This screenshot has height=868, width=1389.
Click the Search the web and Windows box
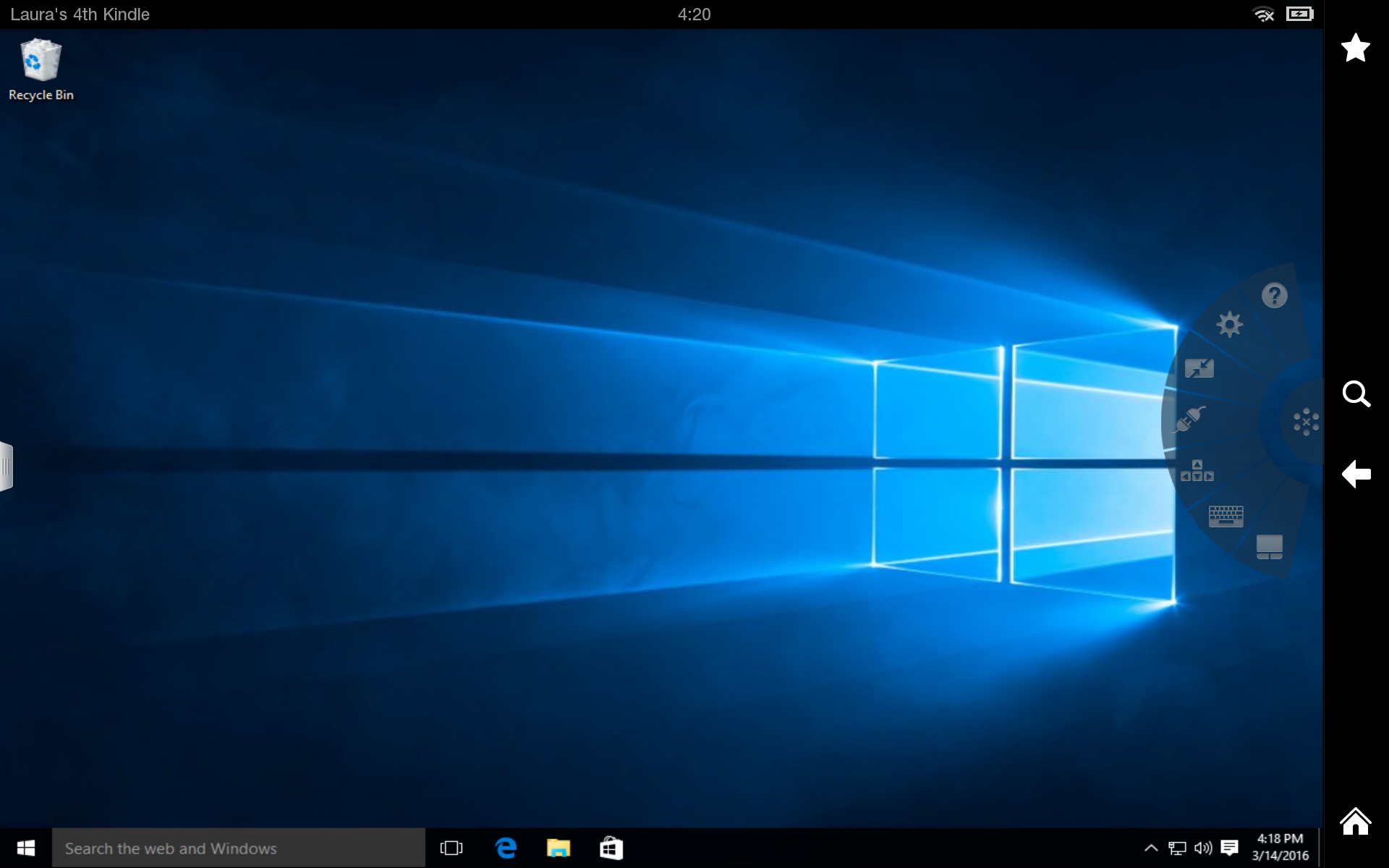coord(239,848)
